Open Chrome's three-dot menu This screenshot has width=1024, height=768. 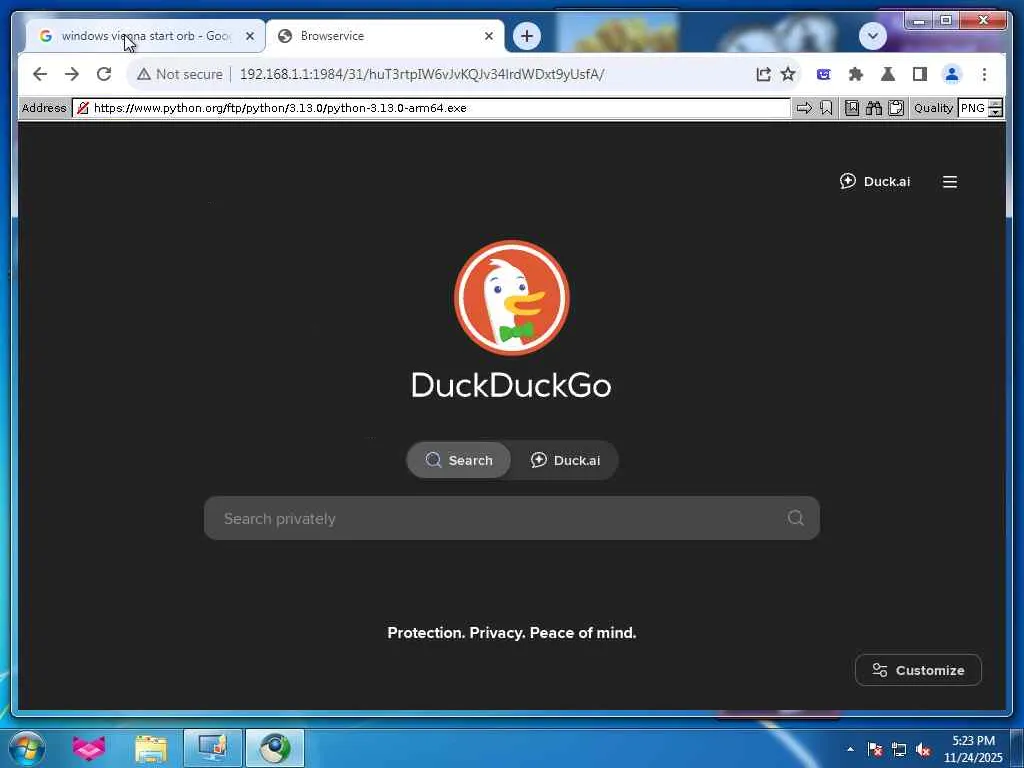click(984, 74)
